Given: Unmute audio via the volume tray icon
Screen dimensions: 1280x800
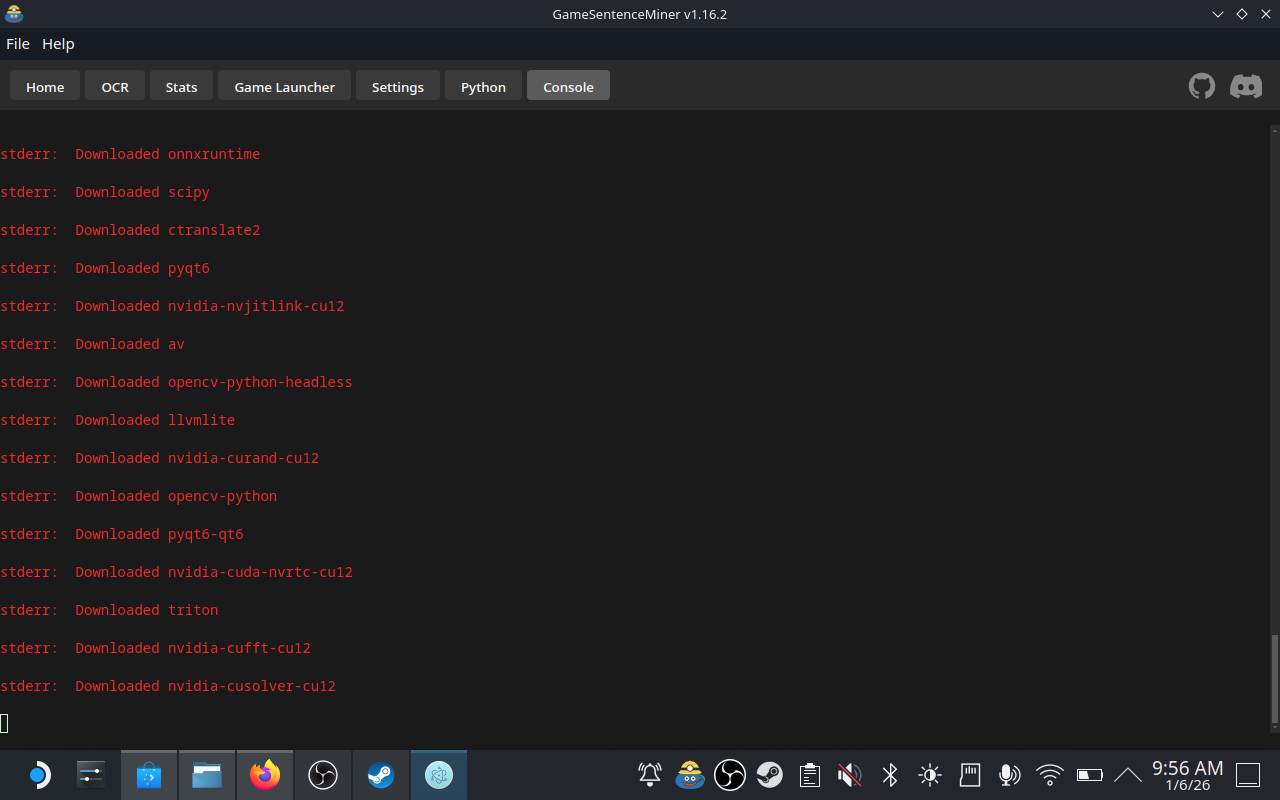Looking at the screenshot, I should tap(849, 774).
